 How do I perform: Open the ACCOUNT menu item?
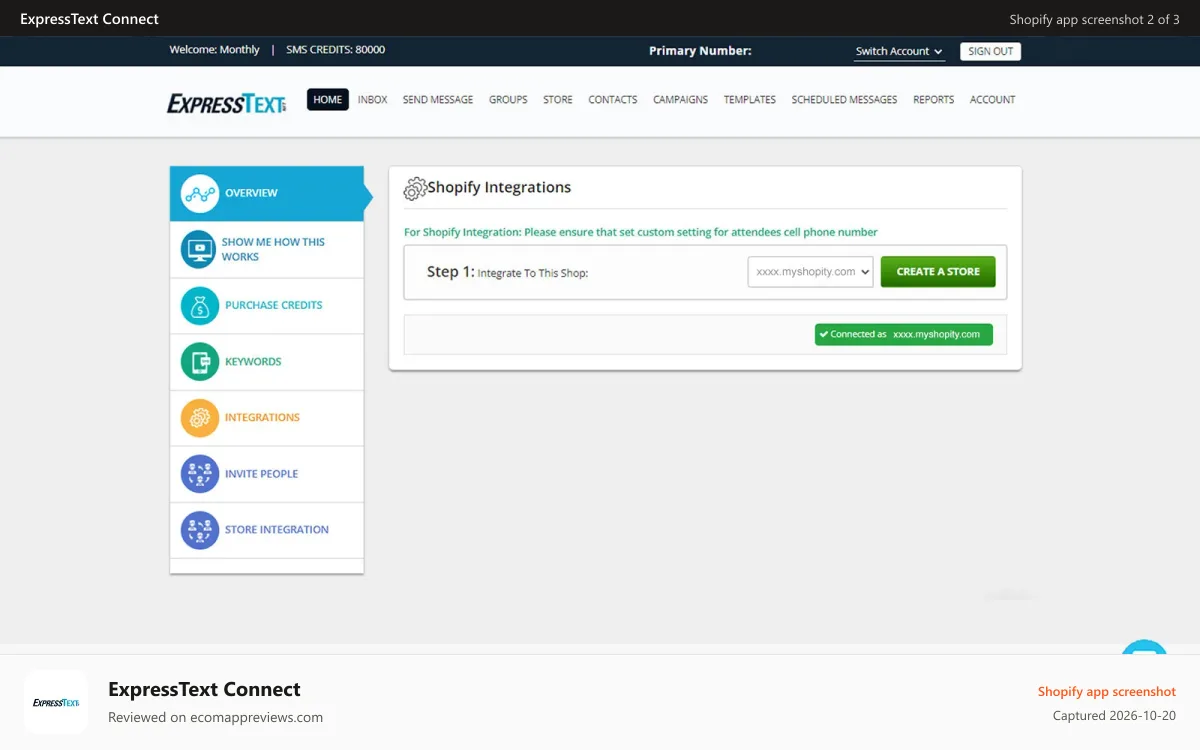pos(993,100)
